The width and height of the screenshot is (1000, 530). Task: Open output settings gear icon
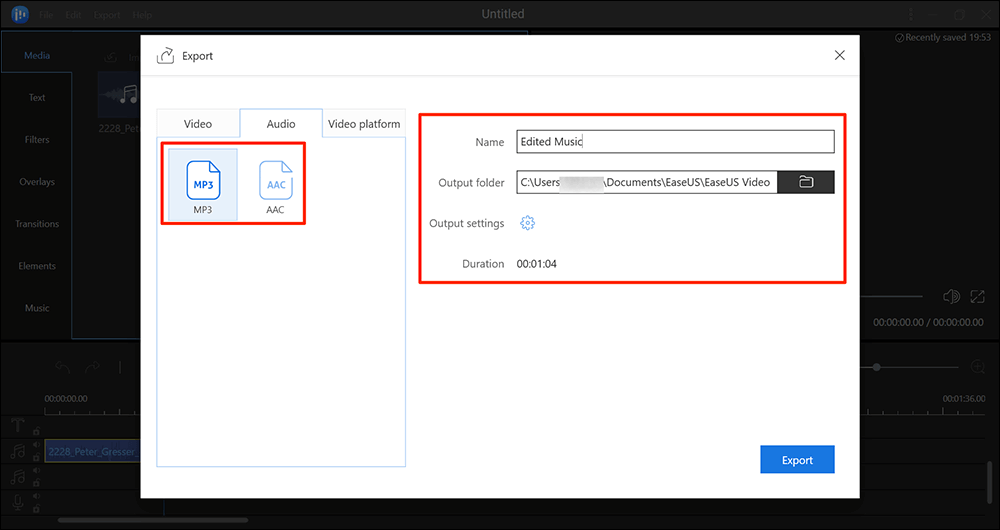click(x=528, y=223)
